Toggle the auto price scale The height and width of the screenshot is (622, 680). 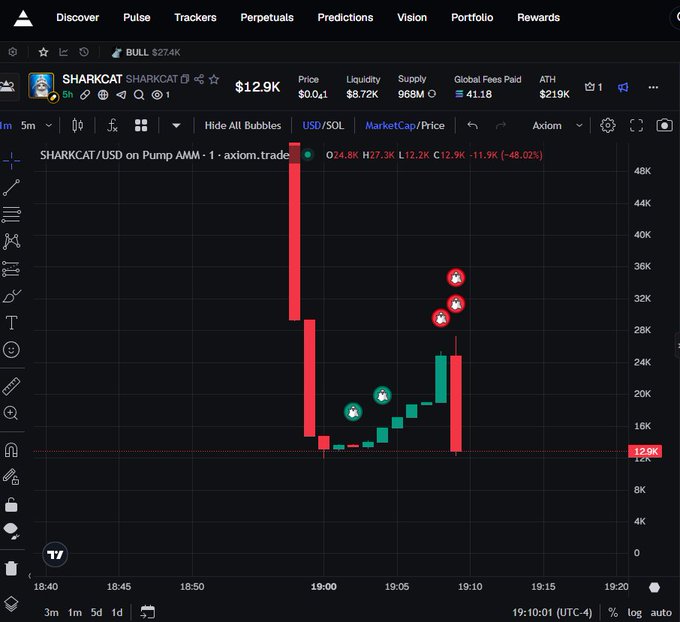pos(661,612)
